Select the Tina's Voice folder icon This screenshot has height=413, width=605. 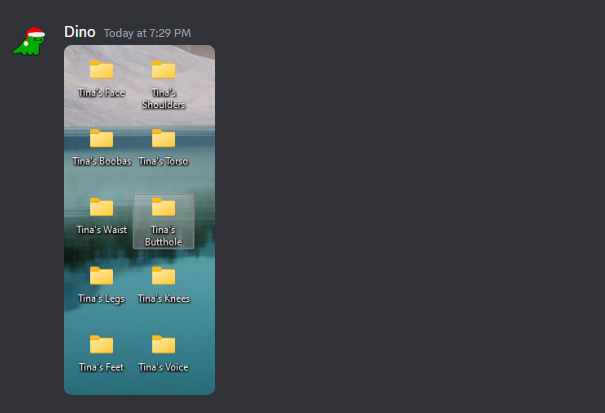pos(163,344)
